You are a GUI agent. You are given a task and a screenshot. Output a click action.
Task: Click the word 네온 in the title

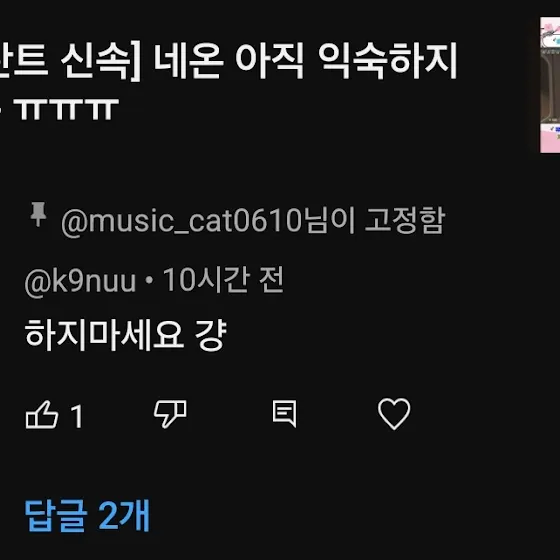[x=189, y=60]
